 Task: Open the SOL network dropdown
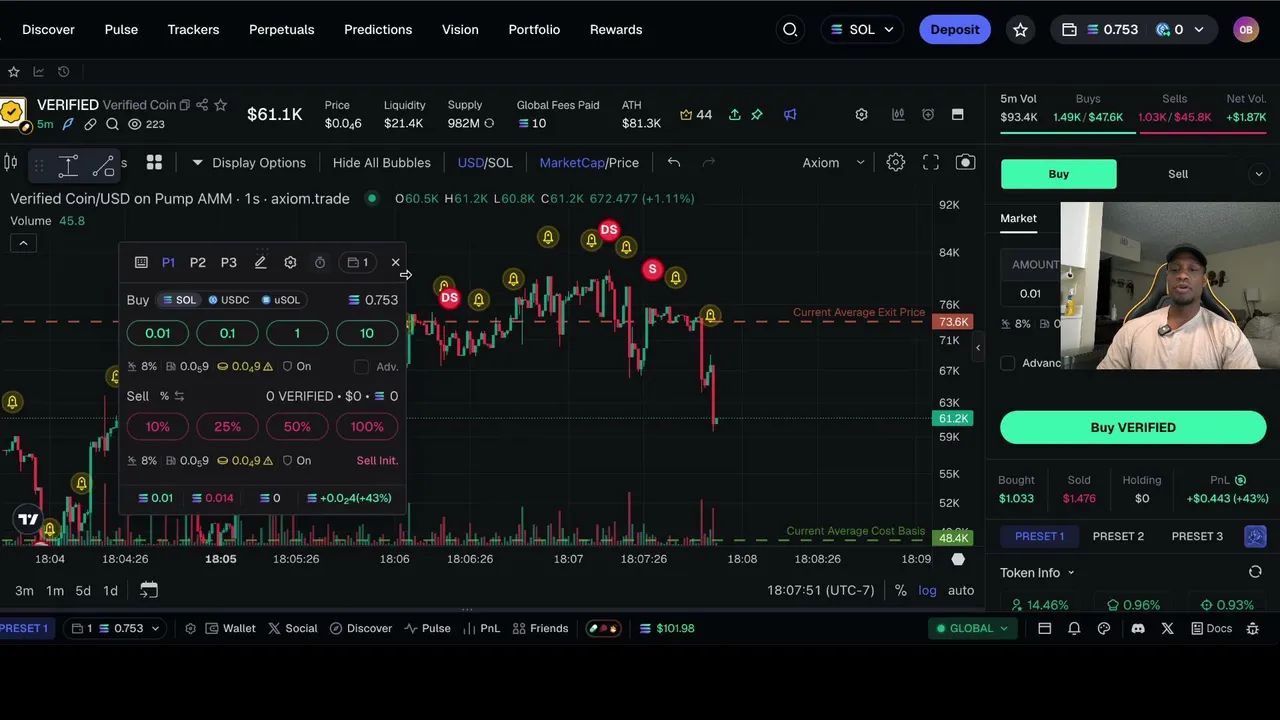click(862, 30)
